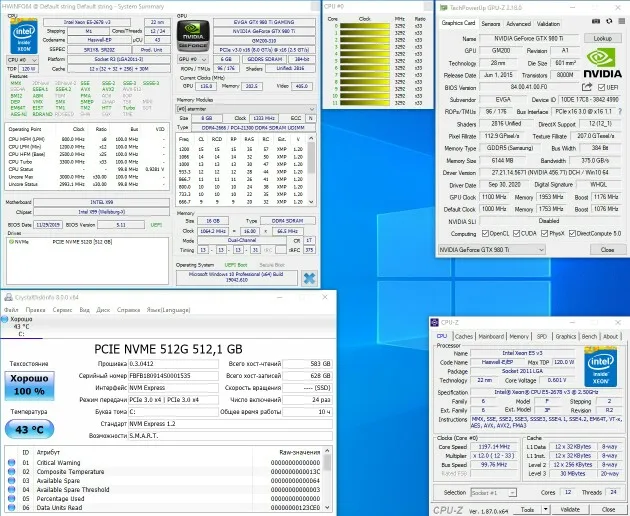Click the firmware field 0.3.0412
Screen dimensions: 630x516
click(x=173, y=364)
